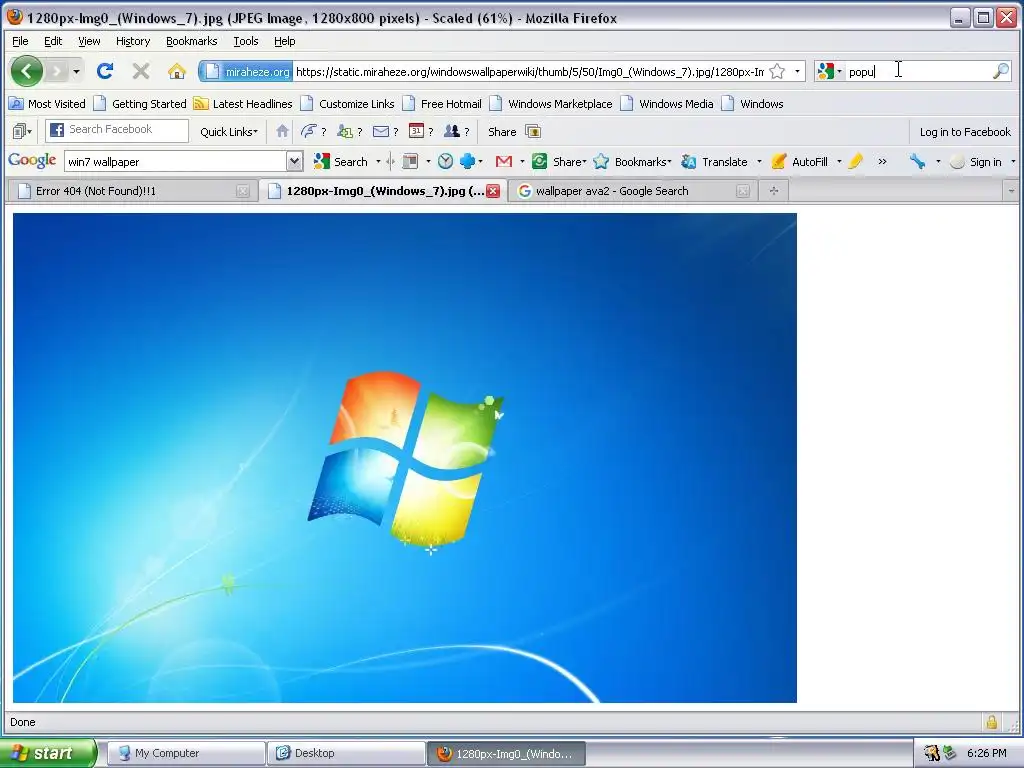
Task: Click the Facebook photo upload icon
Action: (533, 131)
